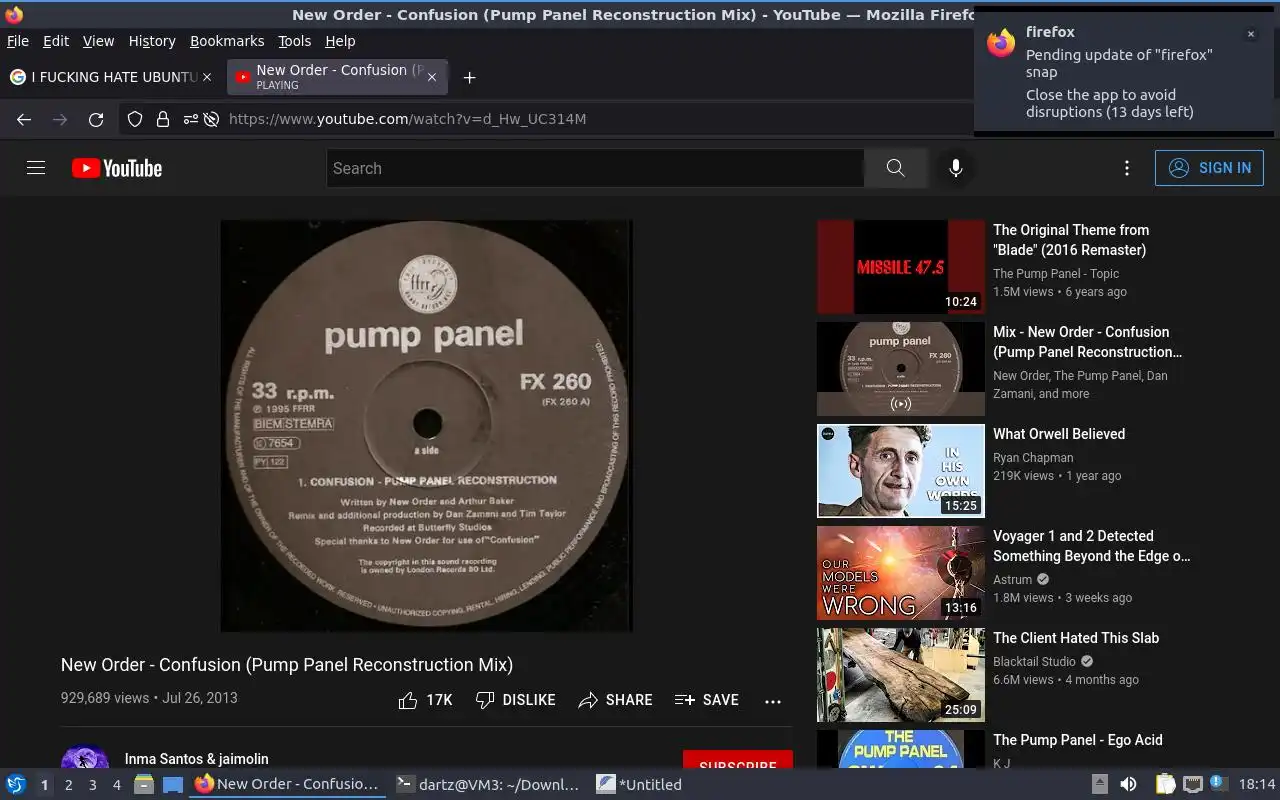1280x800 pixels.
Task: Dismiss the firefox snap notification
Action: [1250, 34]
